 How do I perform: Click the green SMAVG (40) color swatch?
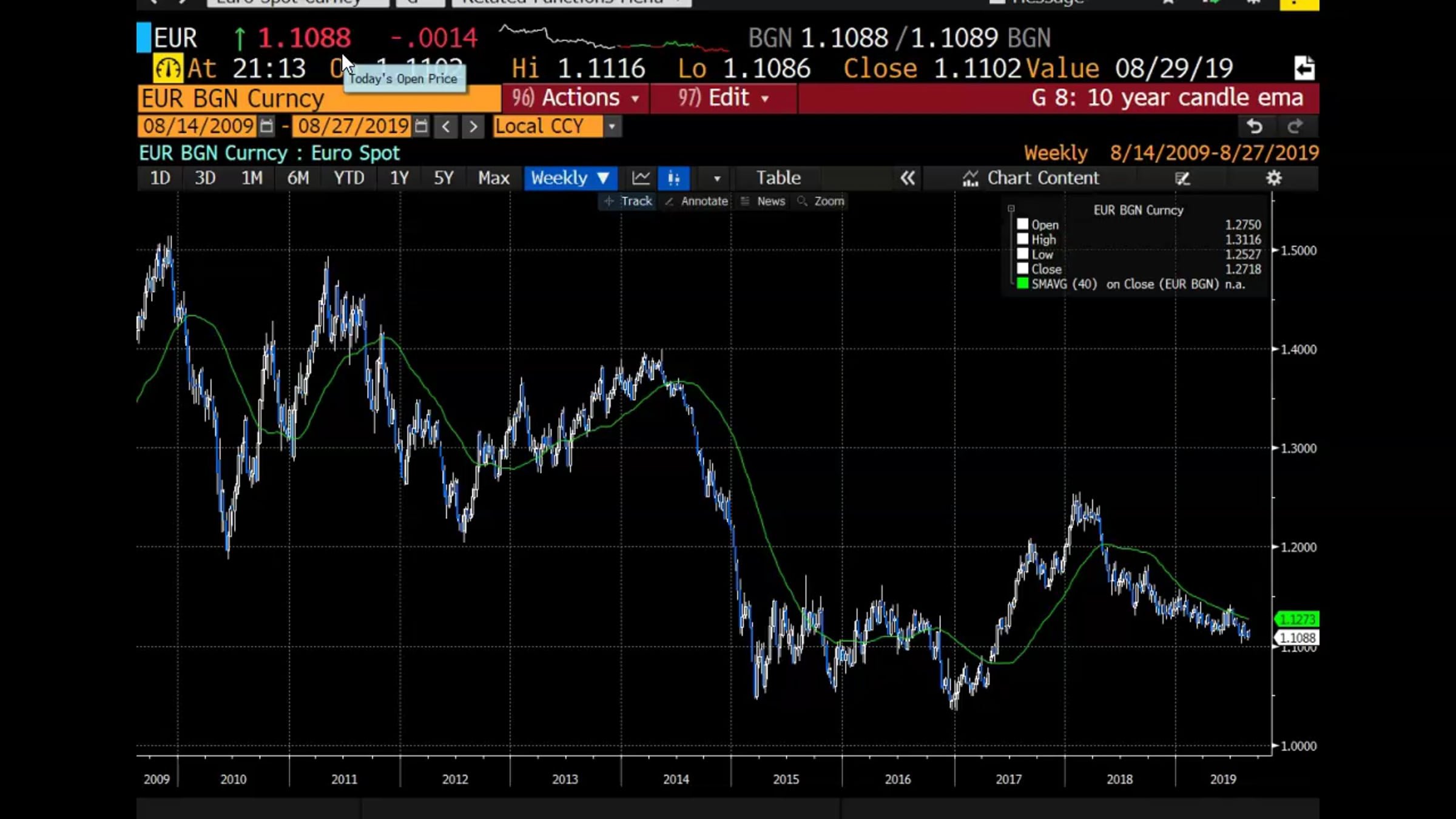coord(1023,283)
